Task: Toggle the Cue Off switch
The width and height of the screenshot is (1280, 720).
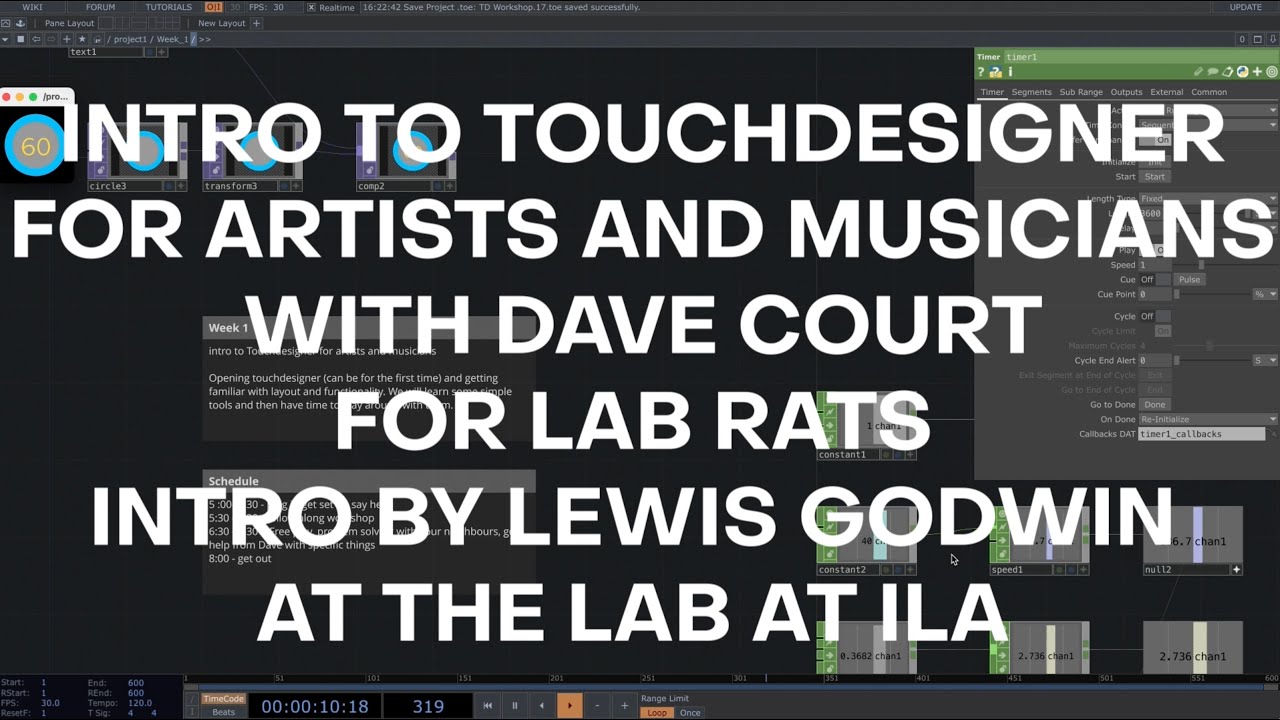Action: tap(1155, 279)
